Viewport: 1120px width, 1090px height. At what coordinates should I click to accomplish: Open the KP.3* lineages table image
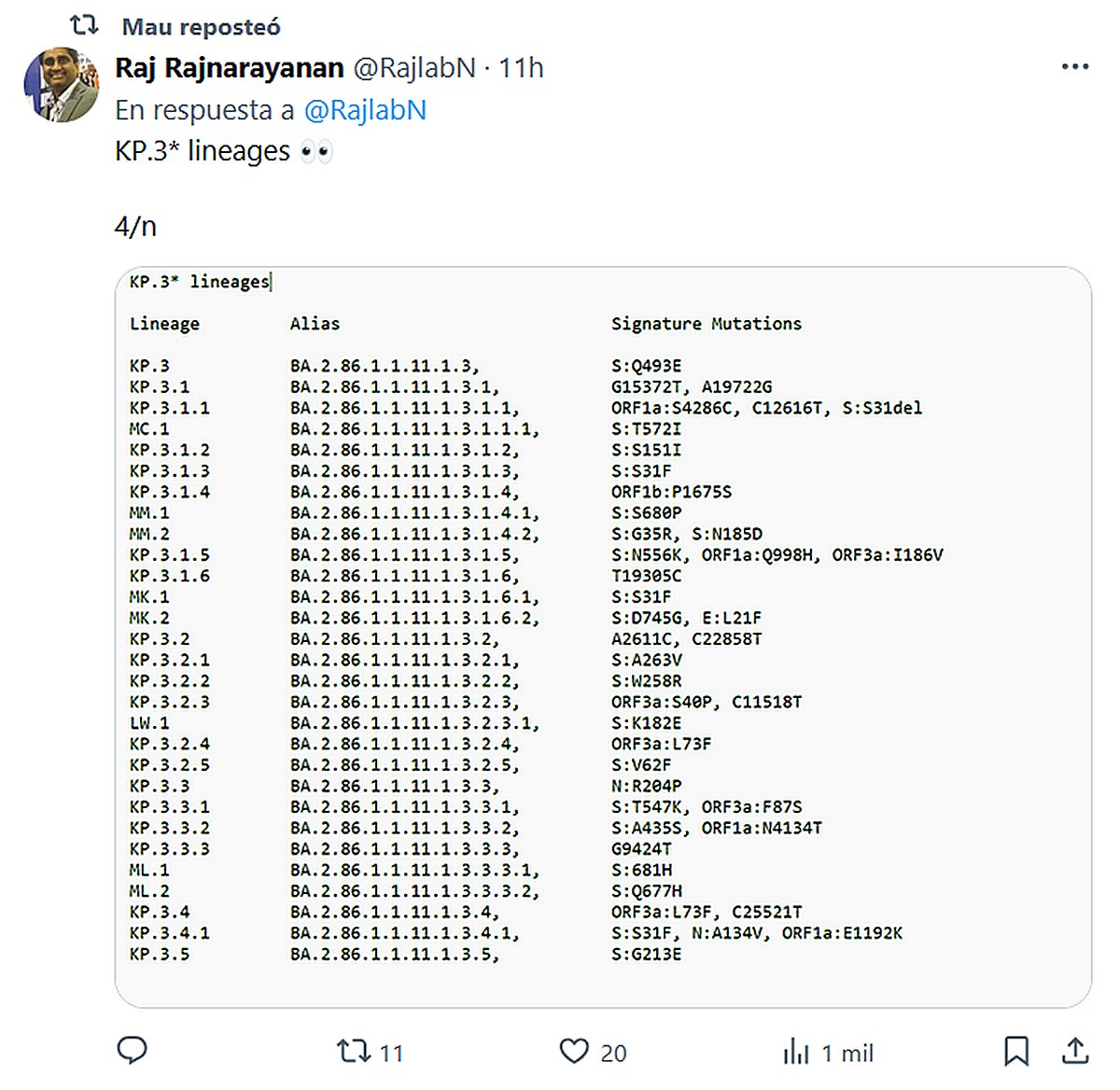click(603, 636)
